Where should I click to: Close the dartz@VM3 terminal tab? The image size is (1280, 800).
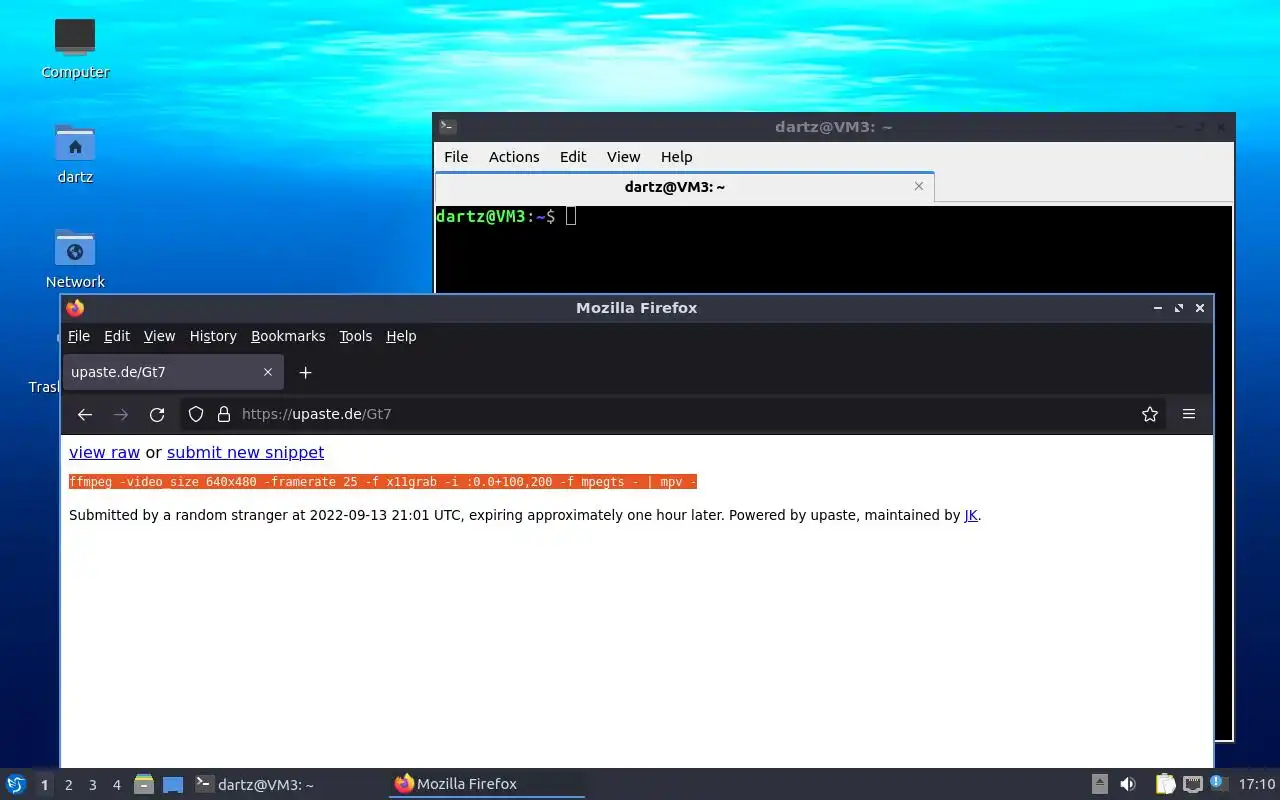[919, 186]
